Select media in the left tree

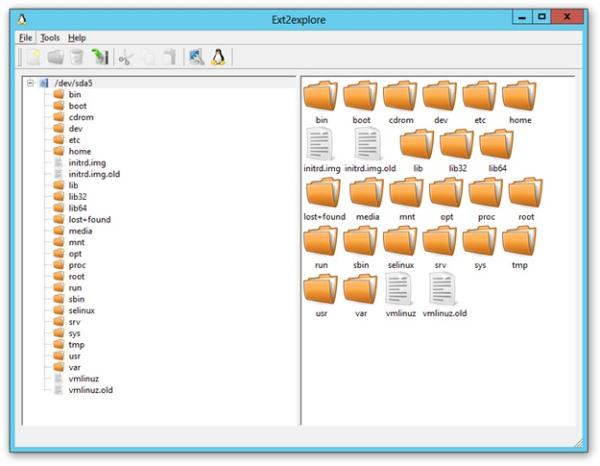pos(80,231)
